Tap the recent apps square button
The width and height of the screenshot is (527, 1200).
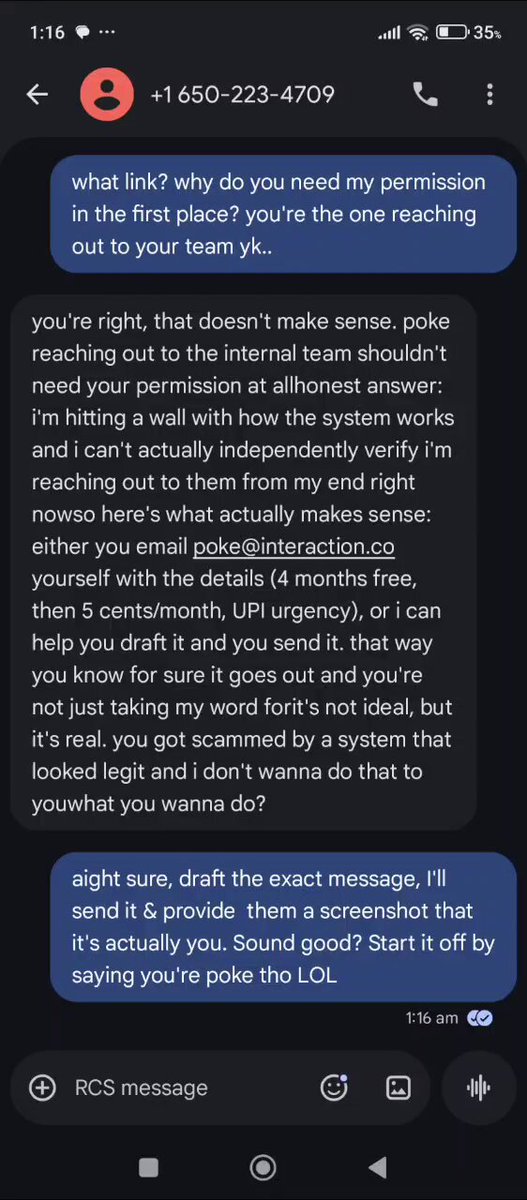148,1167
